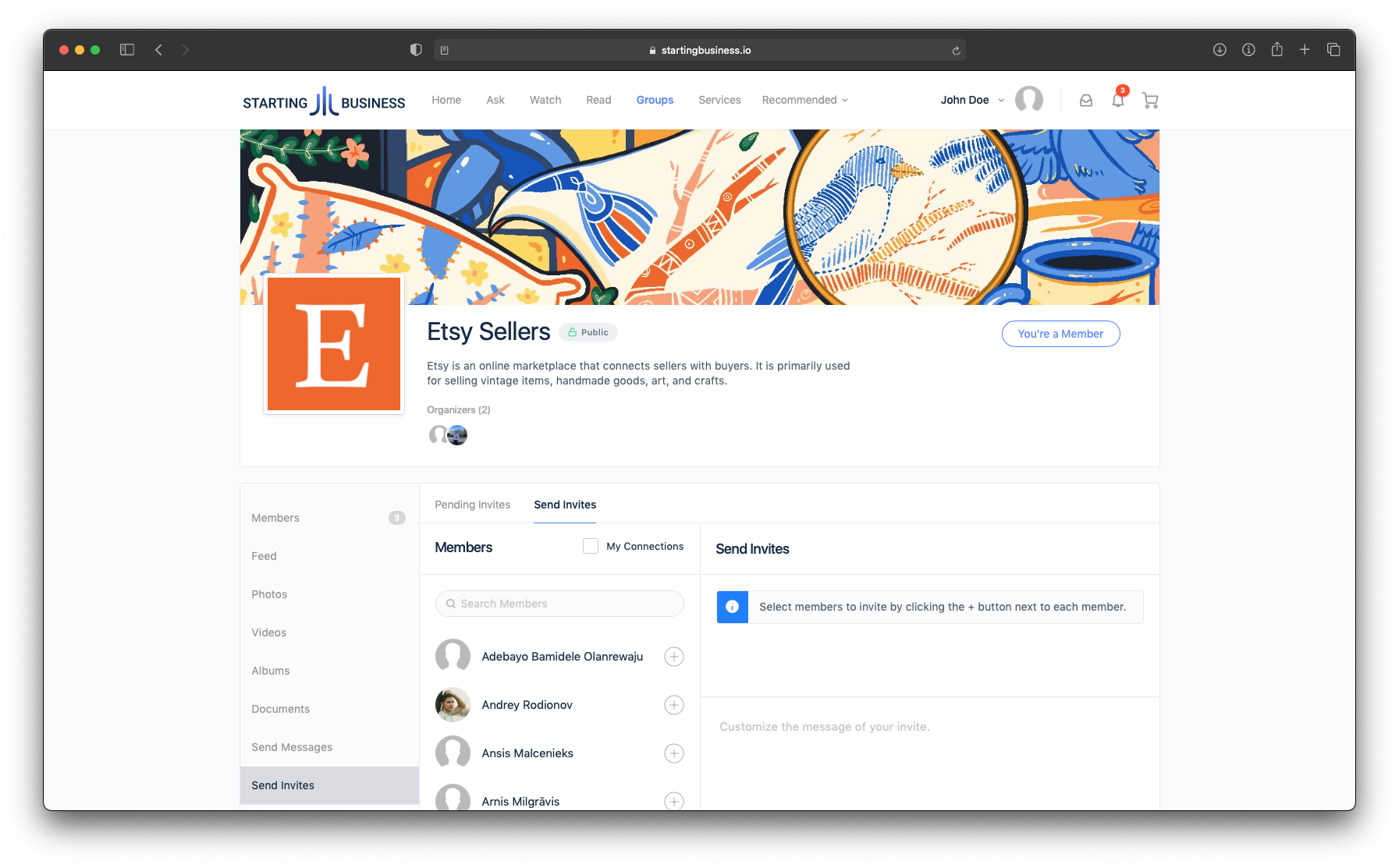Viewport: 1399px width, 868px height.
Task: Open the Groups nav item
Action: coord(655,100)
